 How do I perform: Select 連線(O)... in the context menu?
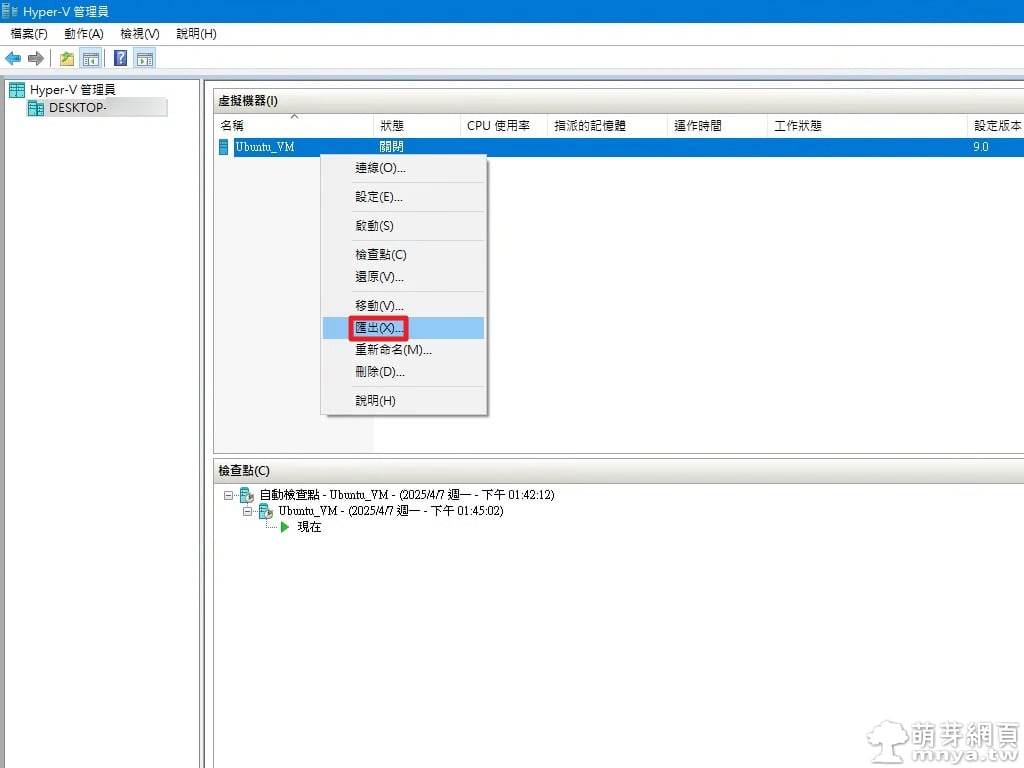point(380,168)
